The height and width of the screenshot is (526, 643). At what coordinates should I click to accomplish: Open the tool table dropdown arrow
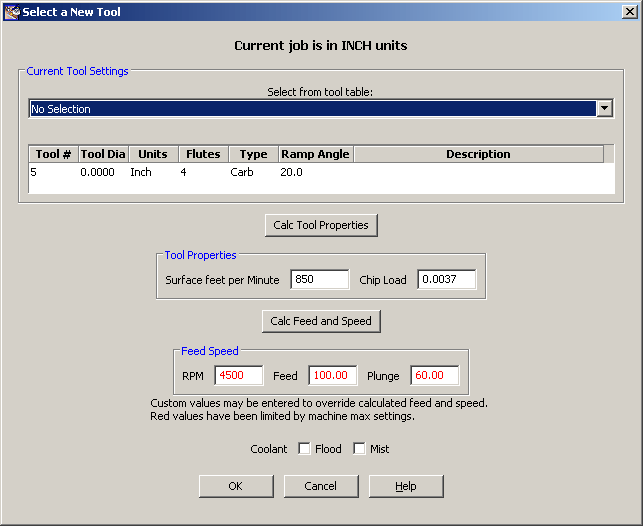tap(604, 109)
